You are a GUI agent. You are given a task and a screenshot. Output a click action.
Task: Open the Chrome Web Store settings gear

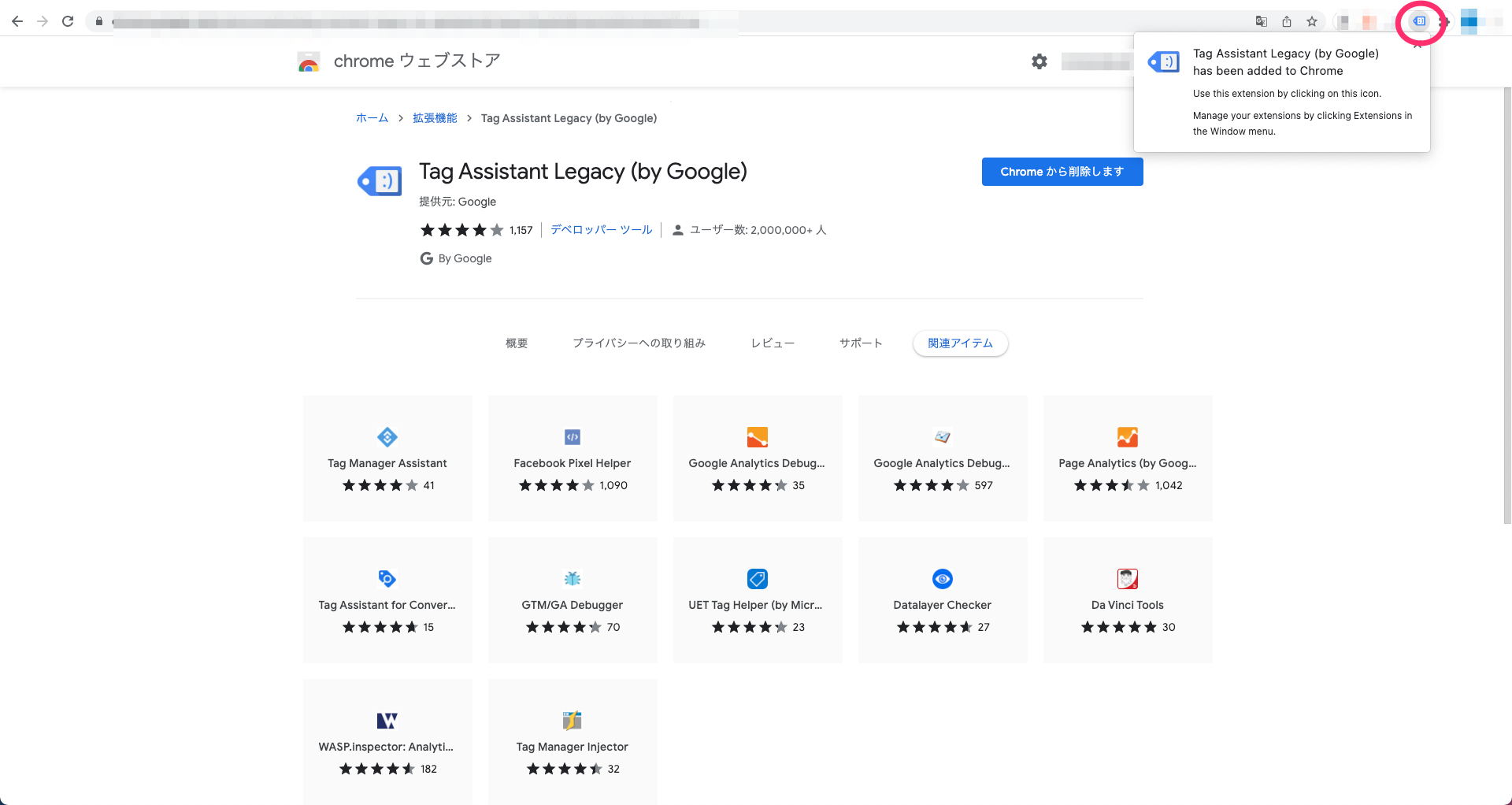click(x=1039, y=61)
